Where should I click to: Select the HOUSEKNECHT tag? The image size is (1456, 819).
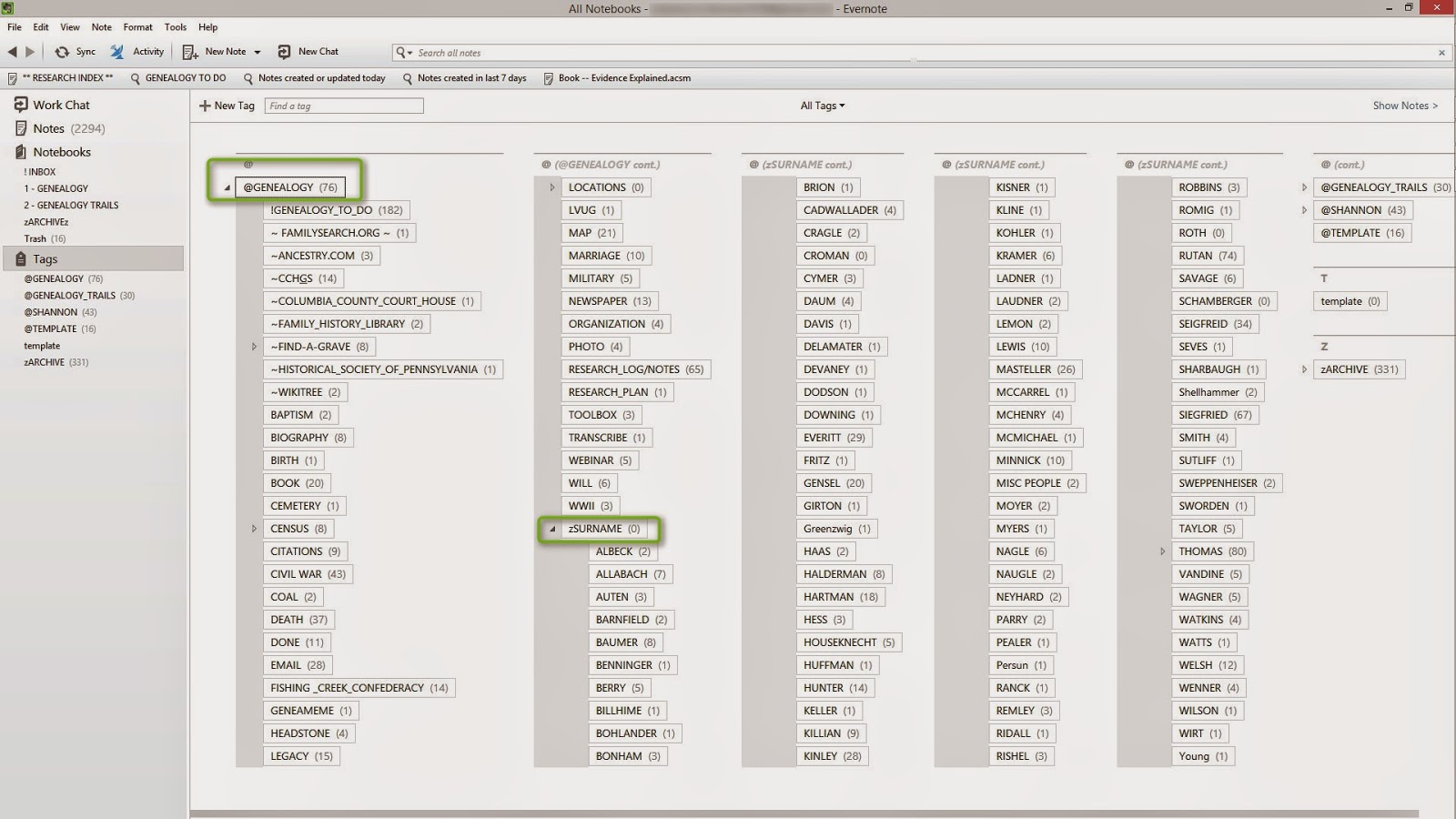click(x=849, y=642)
